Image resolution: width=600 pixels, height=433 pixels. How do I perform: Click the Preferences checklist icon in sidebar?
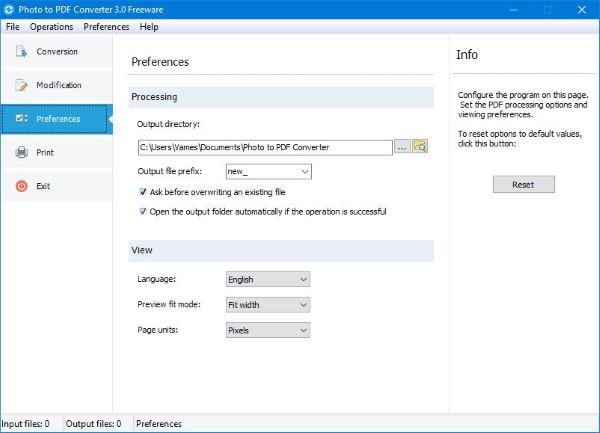click(21, 118)
